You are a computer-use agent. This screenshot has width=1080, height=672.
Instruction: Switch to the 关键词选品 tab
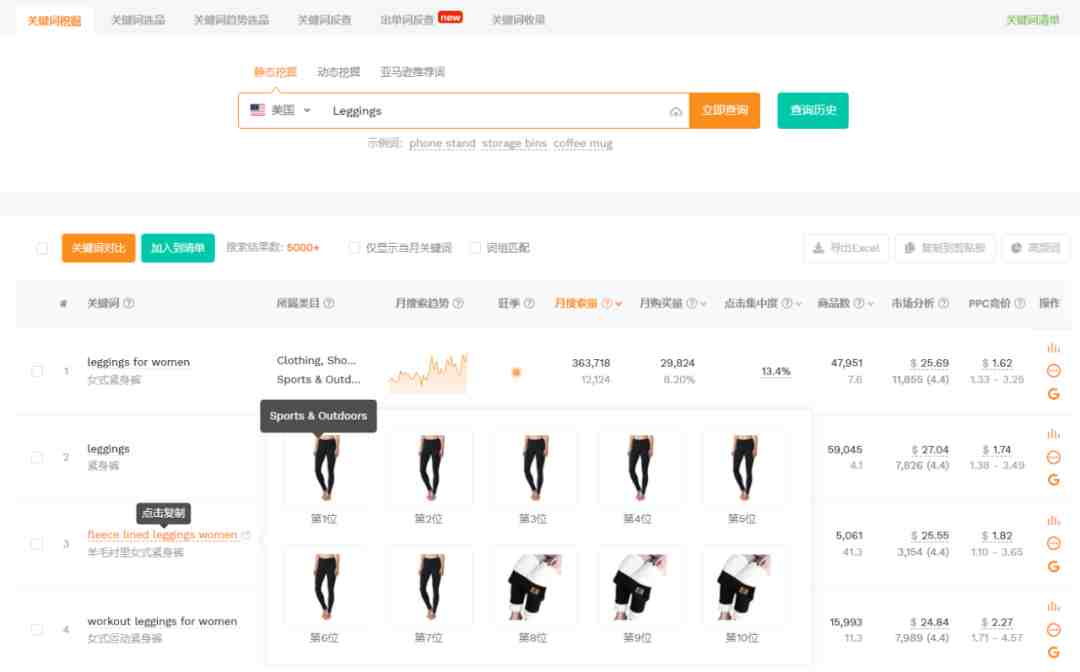pyautogui.click(x=138, y=20)
